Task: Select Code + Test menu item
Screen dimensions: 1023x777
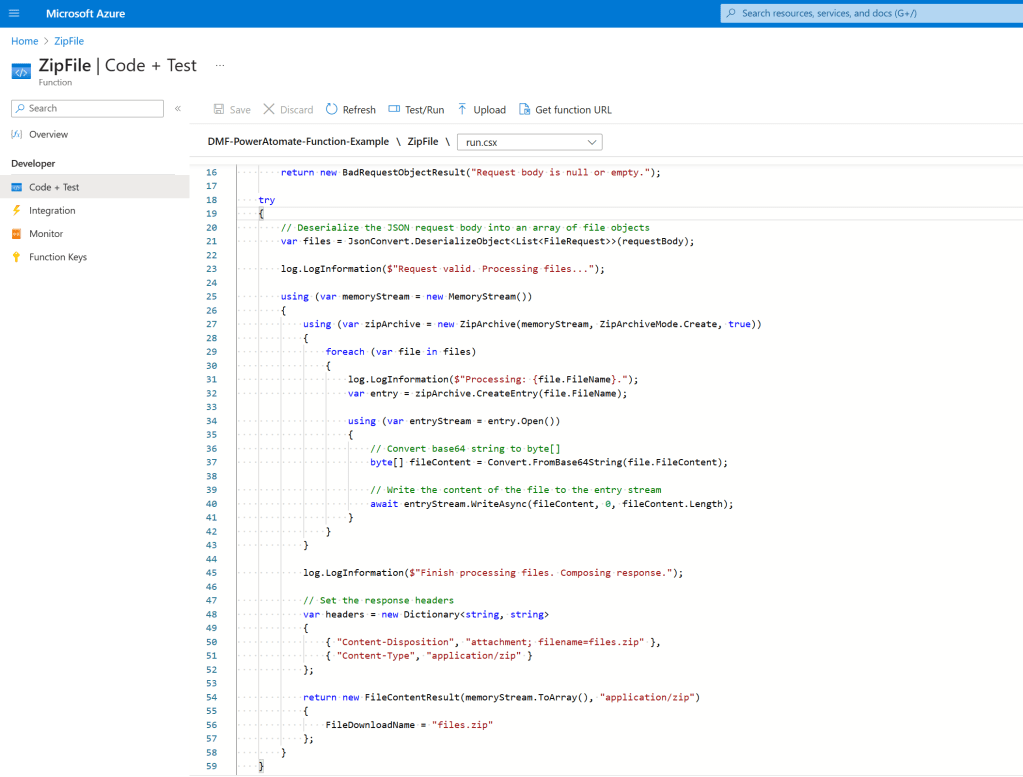Action: [54, 187]
